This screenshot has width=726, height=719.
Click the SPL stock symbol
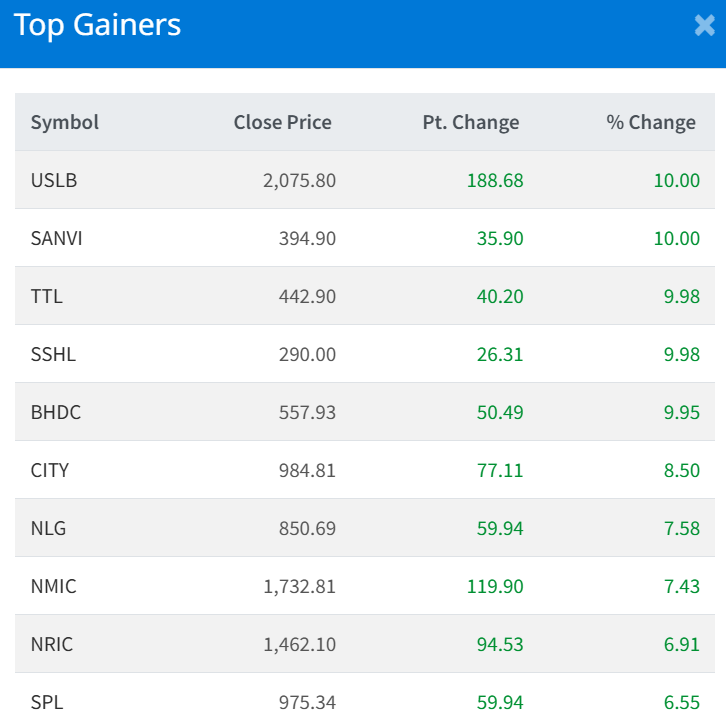tap(47, 703)
